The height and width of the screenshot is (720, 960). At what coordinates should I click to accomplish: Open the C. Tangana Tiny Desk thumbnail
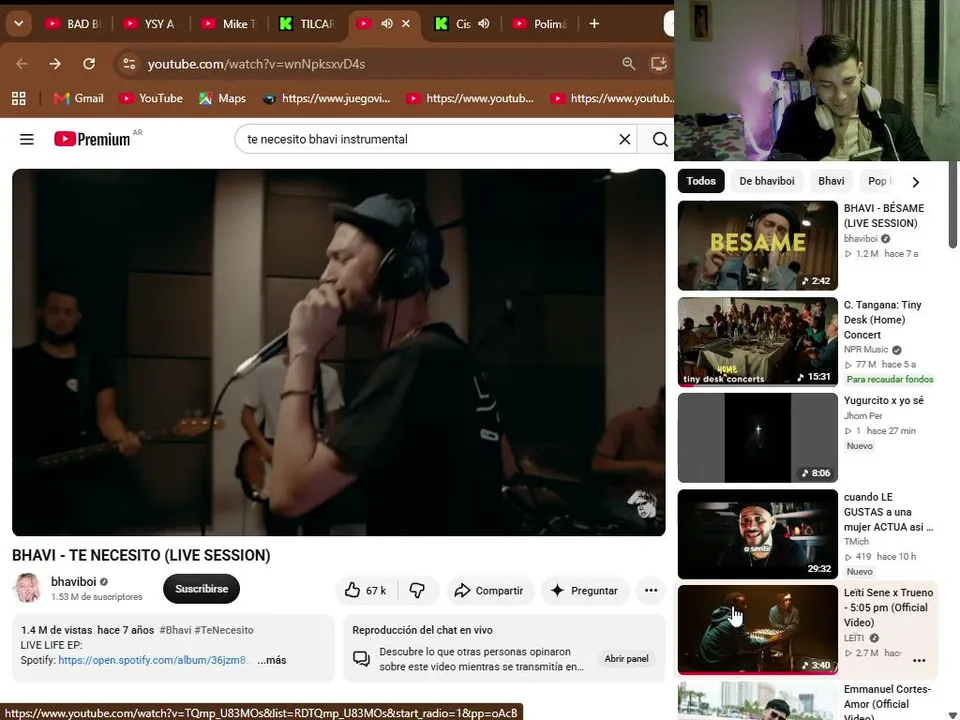pos(758,342)
